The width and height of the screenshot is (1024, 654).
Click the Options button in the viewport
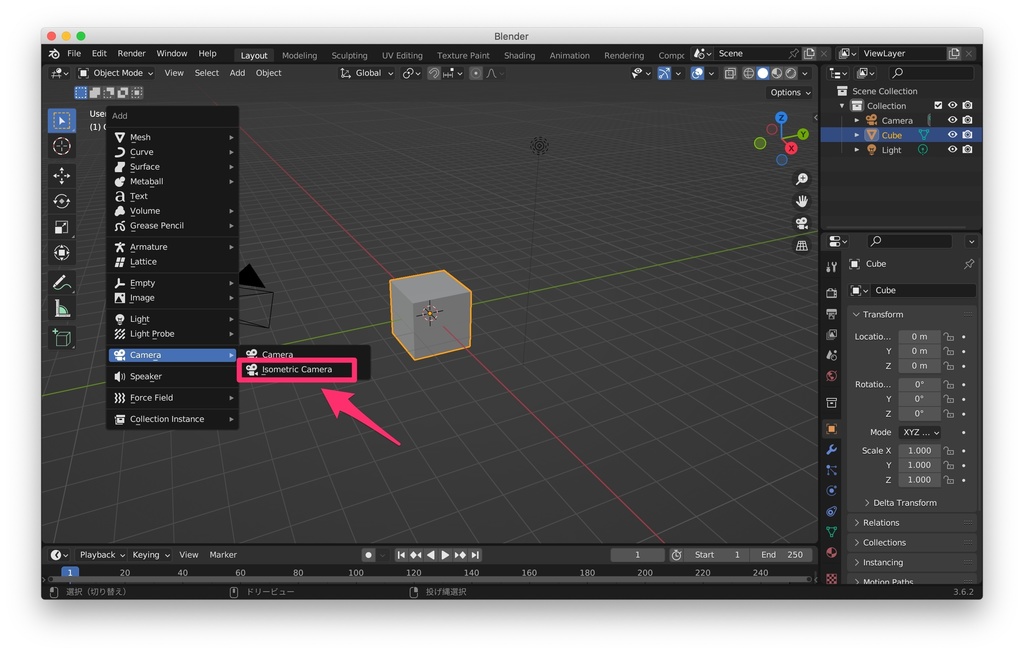pyautogui.click(x=789, y=92)
